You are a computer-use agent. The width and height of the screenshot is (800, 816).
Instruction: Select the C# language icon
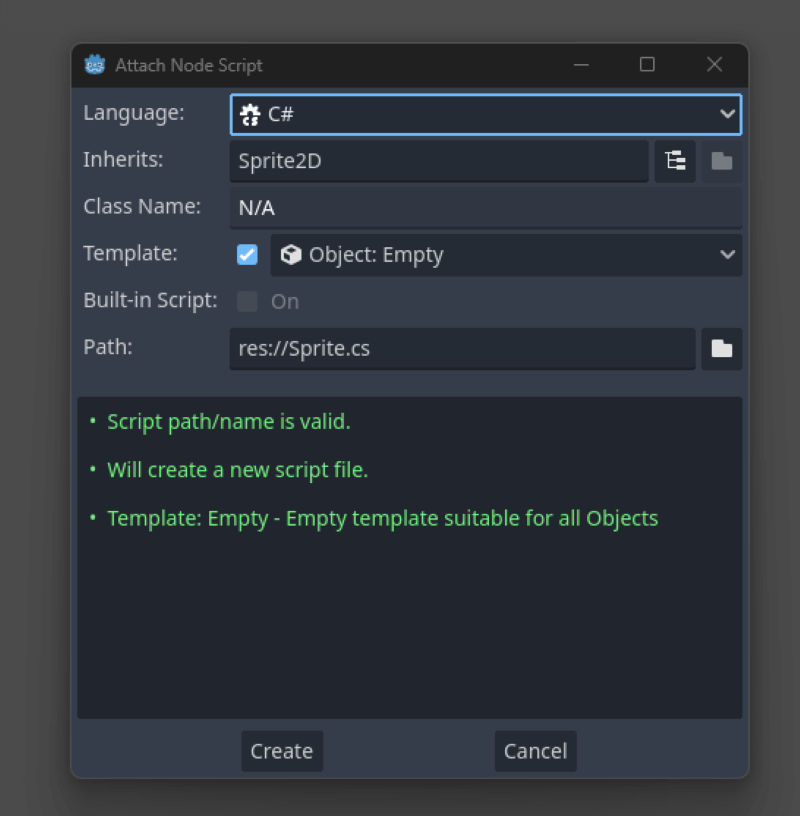coord(251,114)
